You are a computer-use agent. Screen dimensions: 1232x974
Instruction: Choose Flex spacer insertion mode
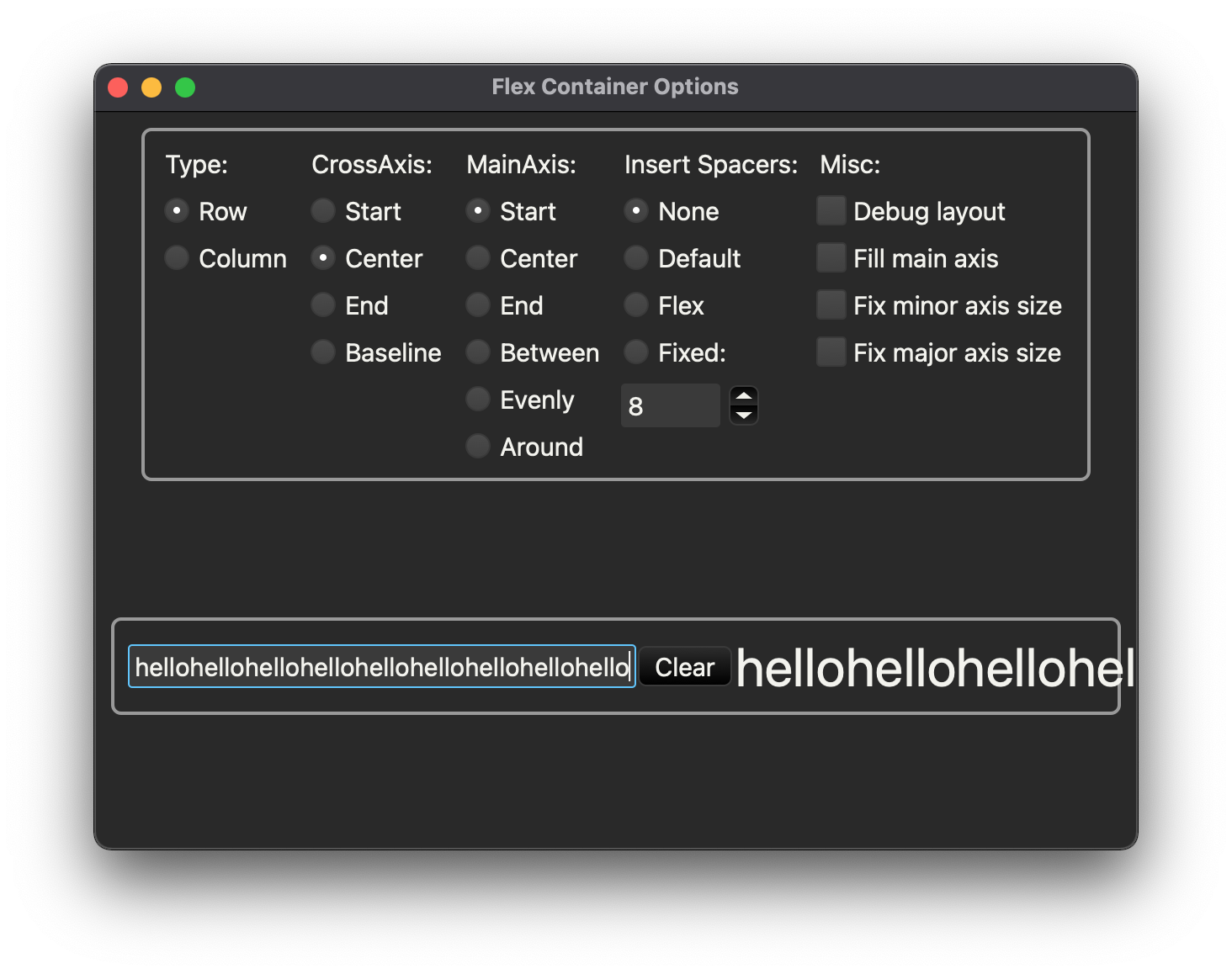click(x=636, y=305)
